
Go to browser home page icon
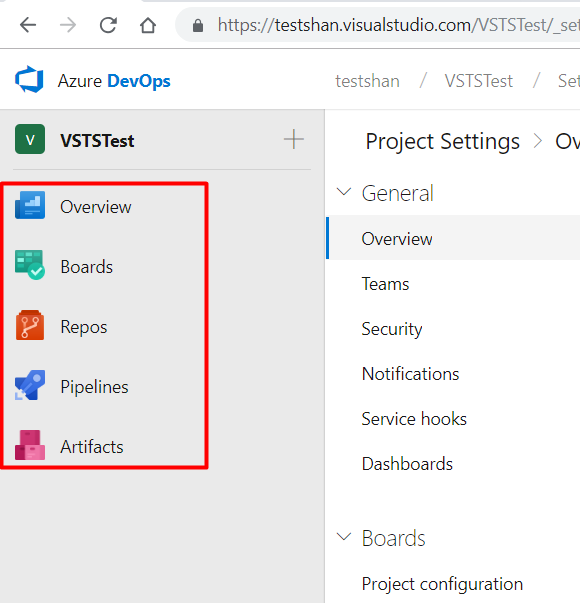pos(148,26)
